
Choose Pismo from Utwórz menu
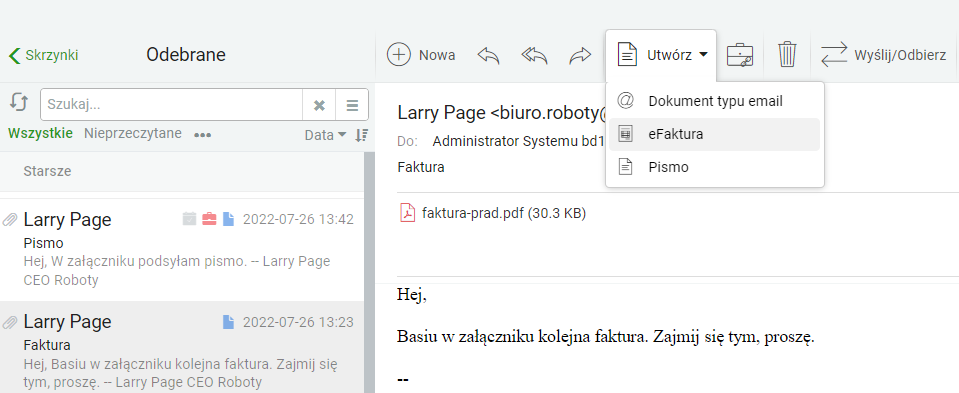tap(714, 167)
